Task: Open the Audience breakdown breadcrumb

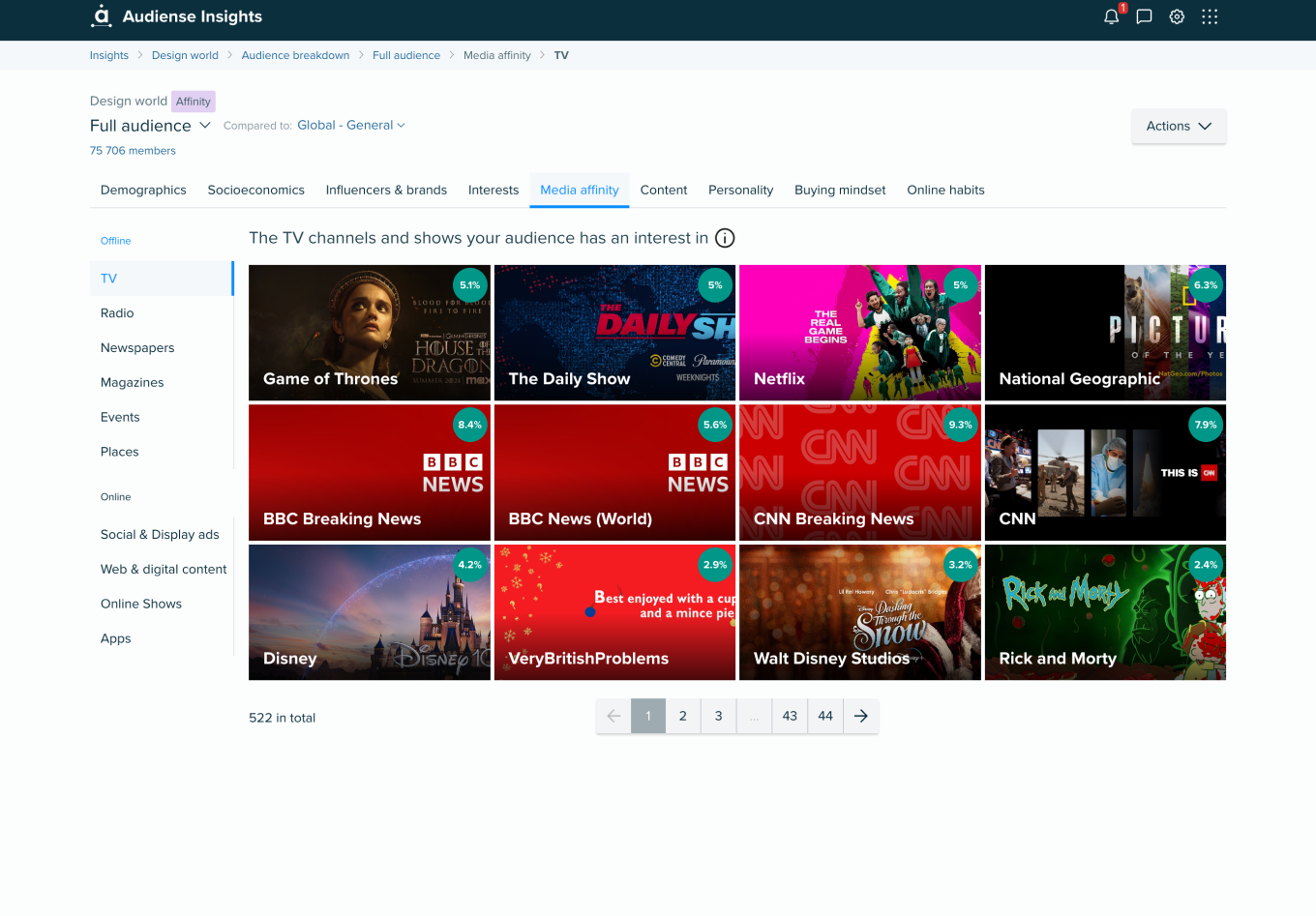Action: (x=295, y=55)
